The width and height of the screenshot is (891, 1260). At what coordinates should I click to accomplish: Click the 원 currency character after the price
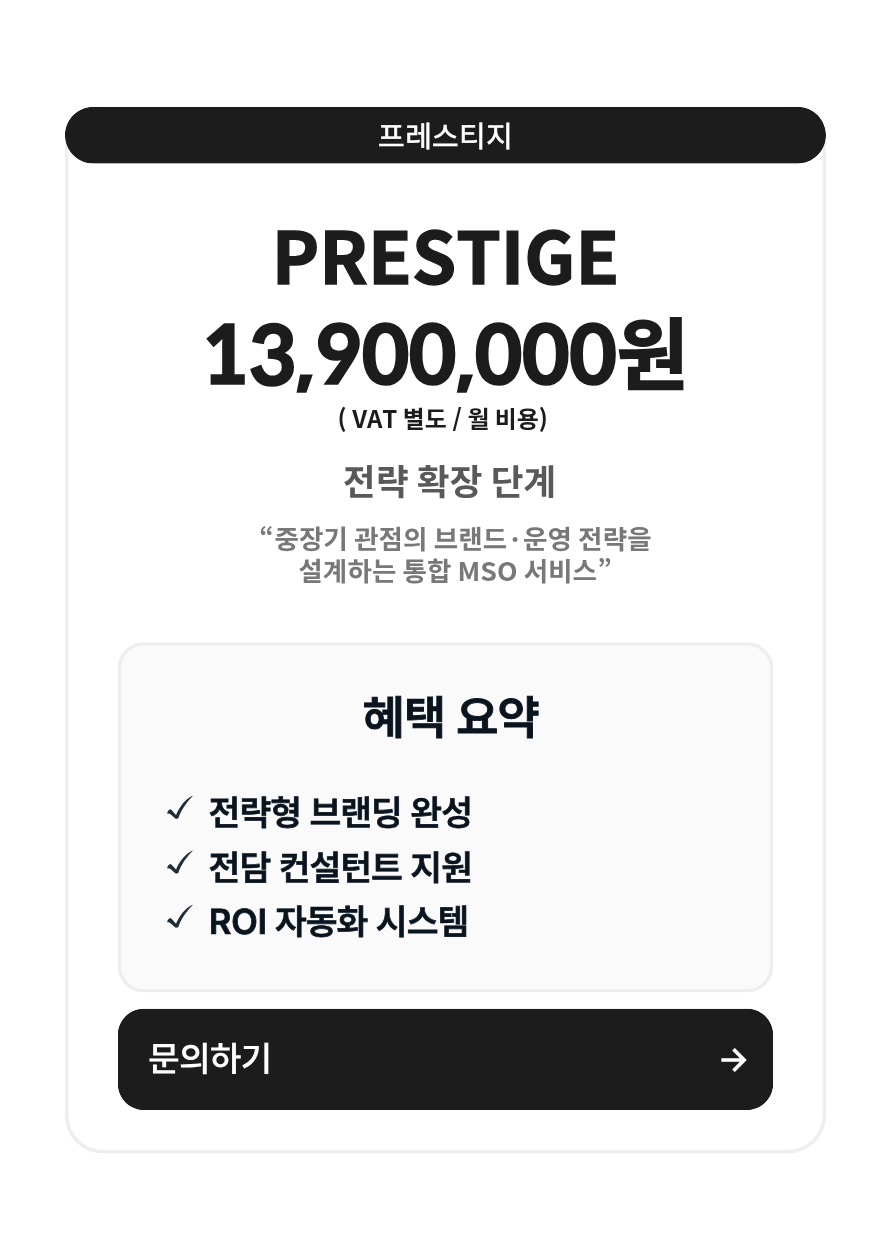[x=652, y=356]
